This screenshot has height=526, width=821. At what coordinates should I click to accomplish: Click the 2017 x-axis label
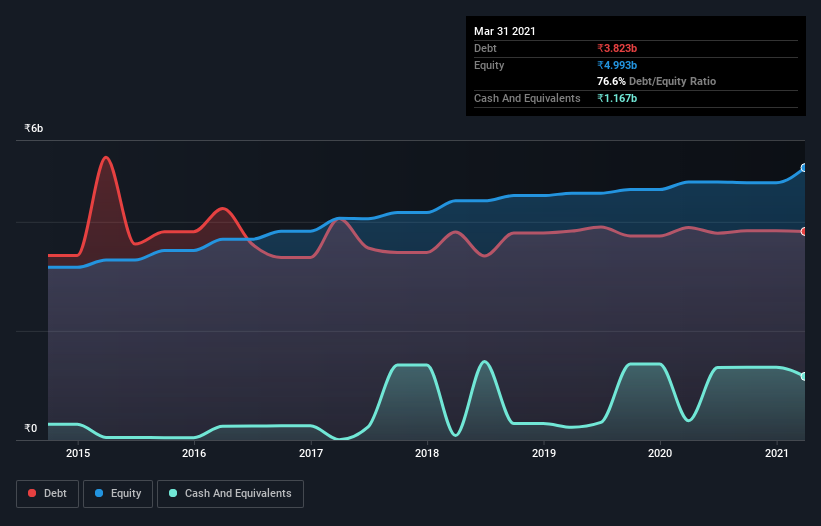click(311, 453)
